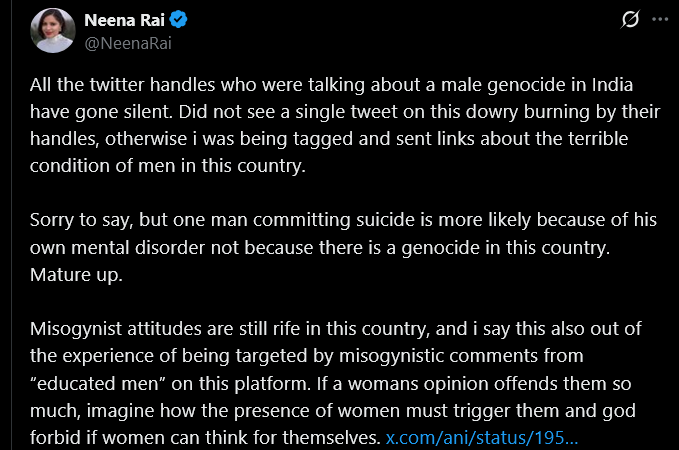679x450 pixels.
Task: Open Neena Rai's profile picture
Action: [x=49, y=32]
